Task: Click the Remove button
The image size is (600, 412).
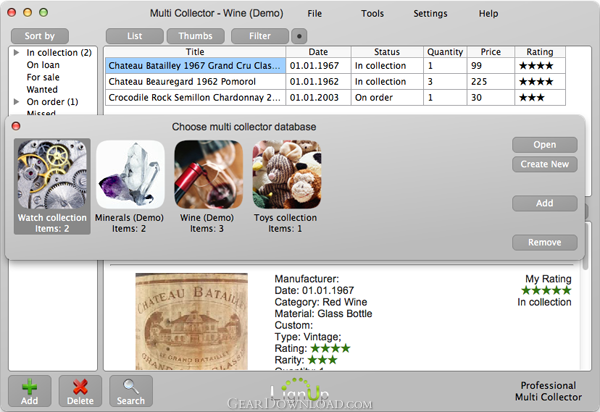Action: point(545,243)
